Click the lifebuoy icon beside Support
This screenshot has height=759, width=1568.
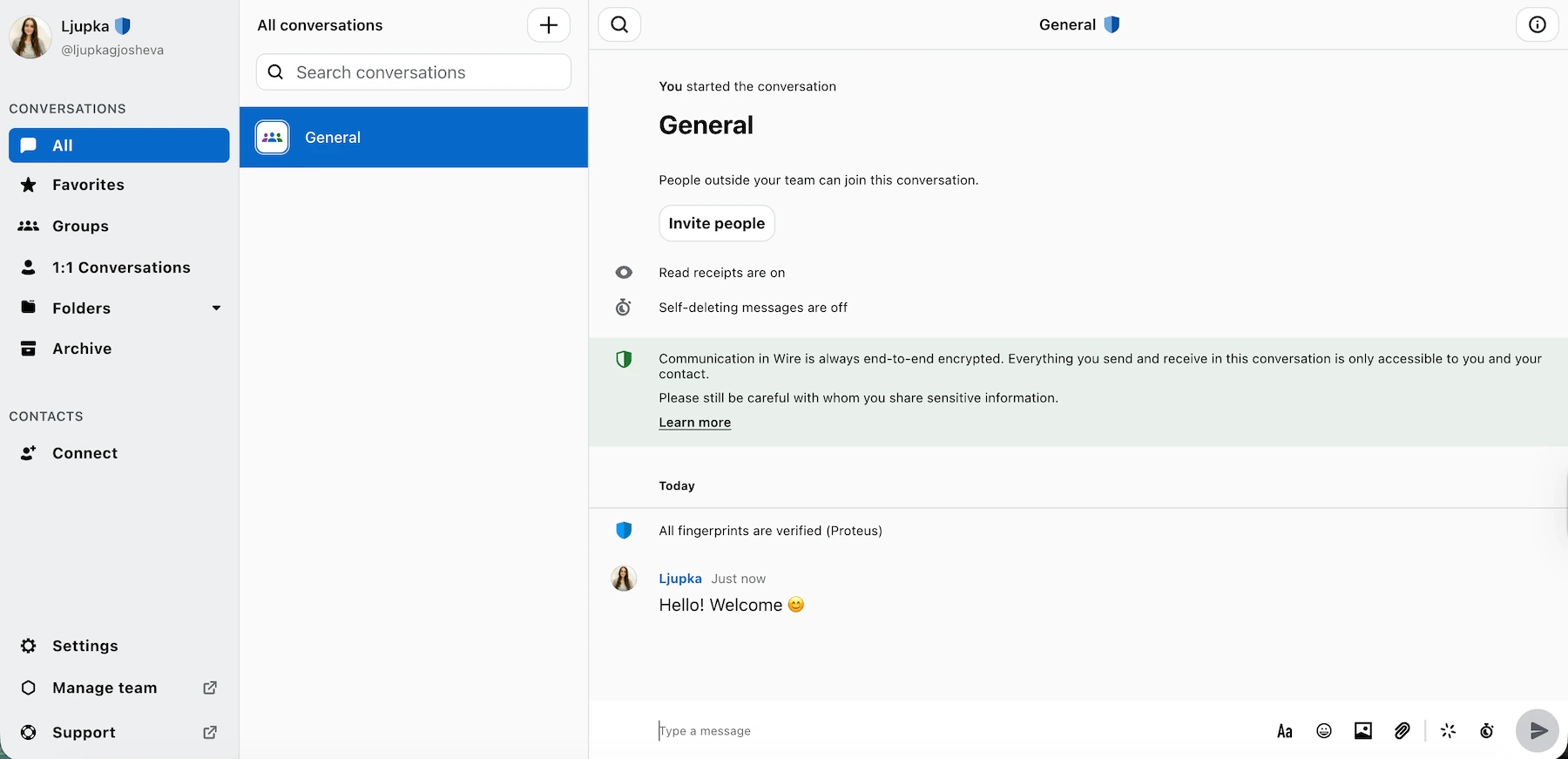click(x=29, y=732)
